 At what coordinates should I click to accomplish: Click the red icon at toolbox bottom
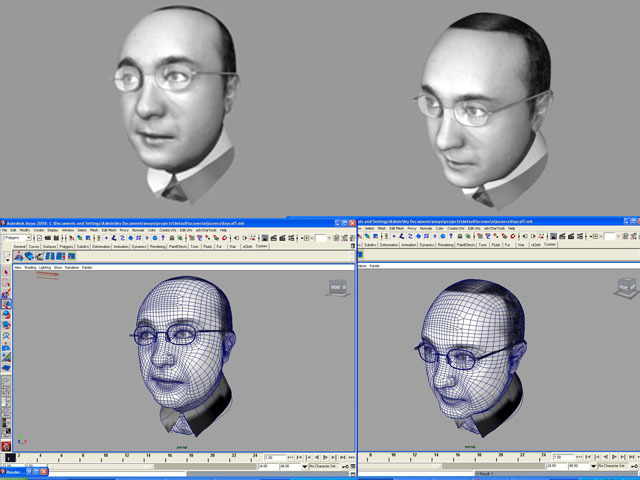(x=6, y=446)
